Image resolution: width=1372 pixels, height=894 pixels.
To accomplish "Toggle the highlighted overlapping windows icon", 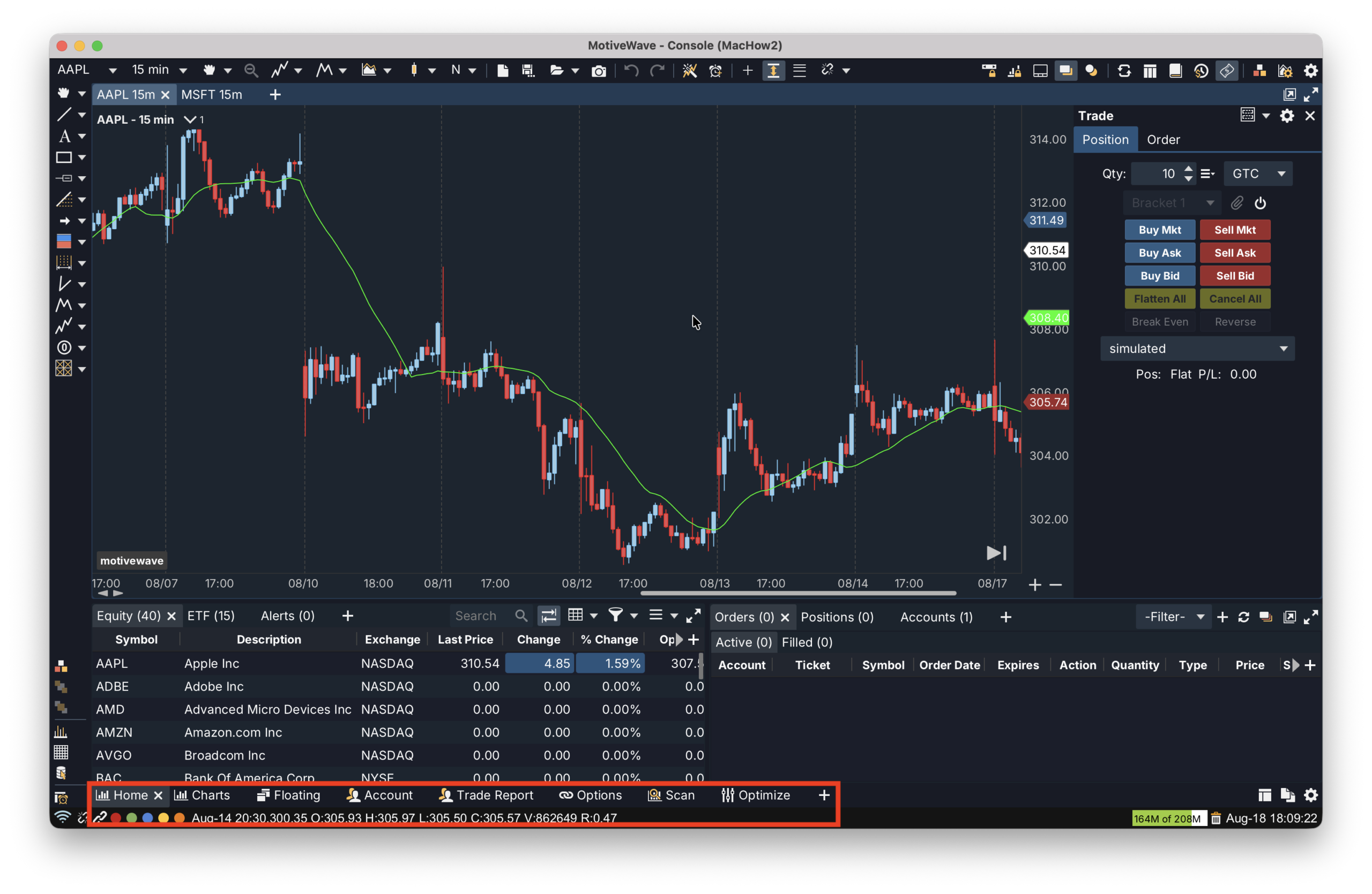I will (1065, 71).
